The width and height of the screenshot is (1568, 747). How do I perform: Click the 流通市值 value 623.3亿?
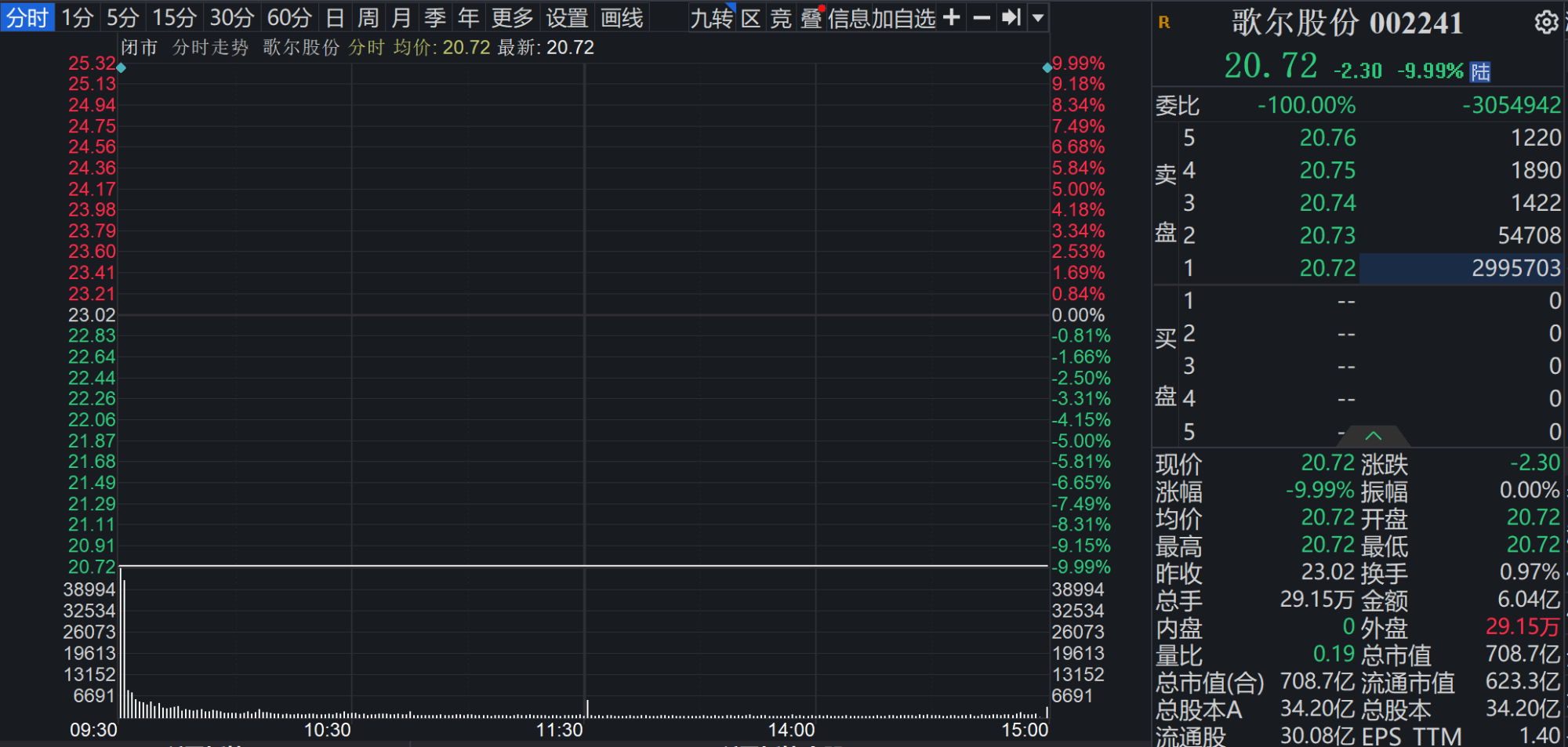[1523, 681]
